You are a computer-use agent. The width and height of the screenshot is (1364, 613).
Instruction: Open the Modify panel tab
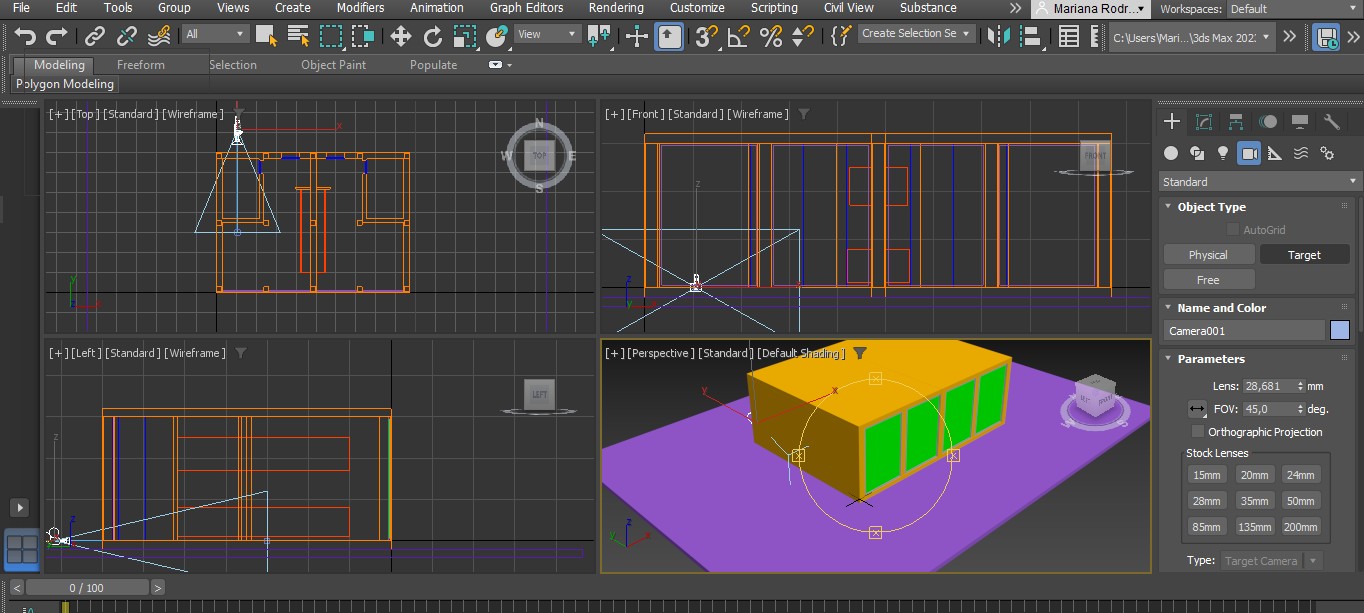pyautogui.click(x=1204, y=122)
